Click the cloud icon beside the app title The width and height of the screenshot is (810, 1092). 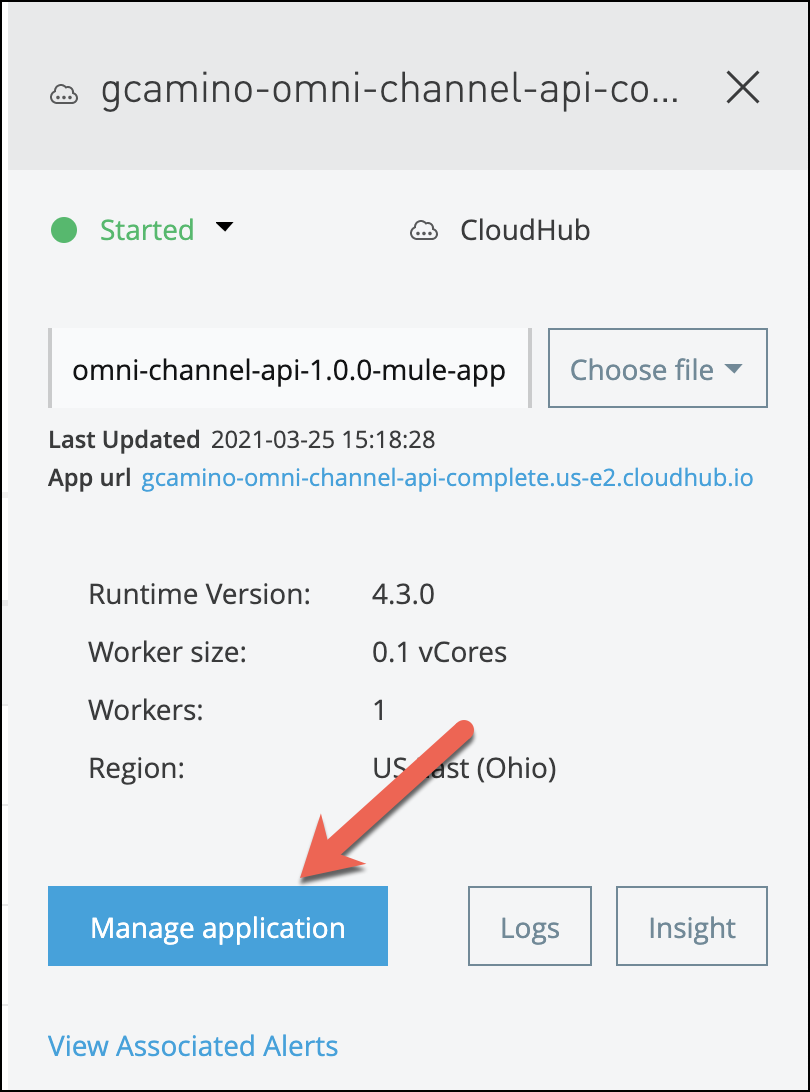[x=64, y=93]
